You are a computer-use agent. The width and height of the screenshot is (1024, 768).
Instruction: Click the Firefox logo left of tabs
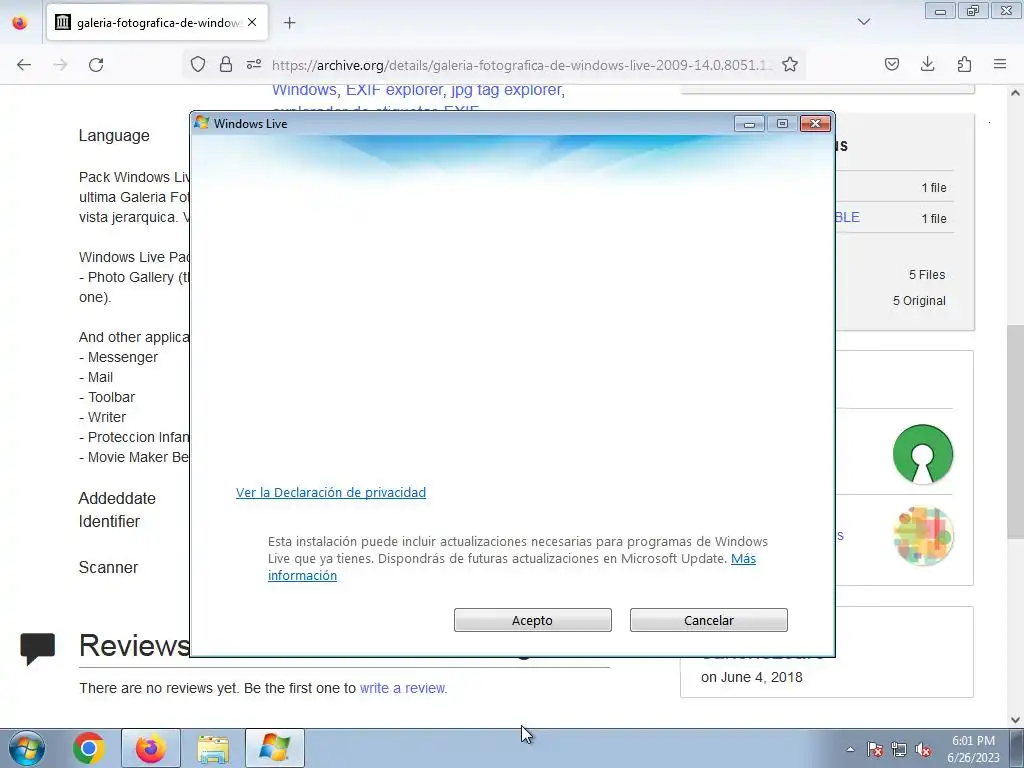click(x=20, y=23)
